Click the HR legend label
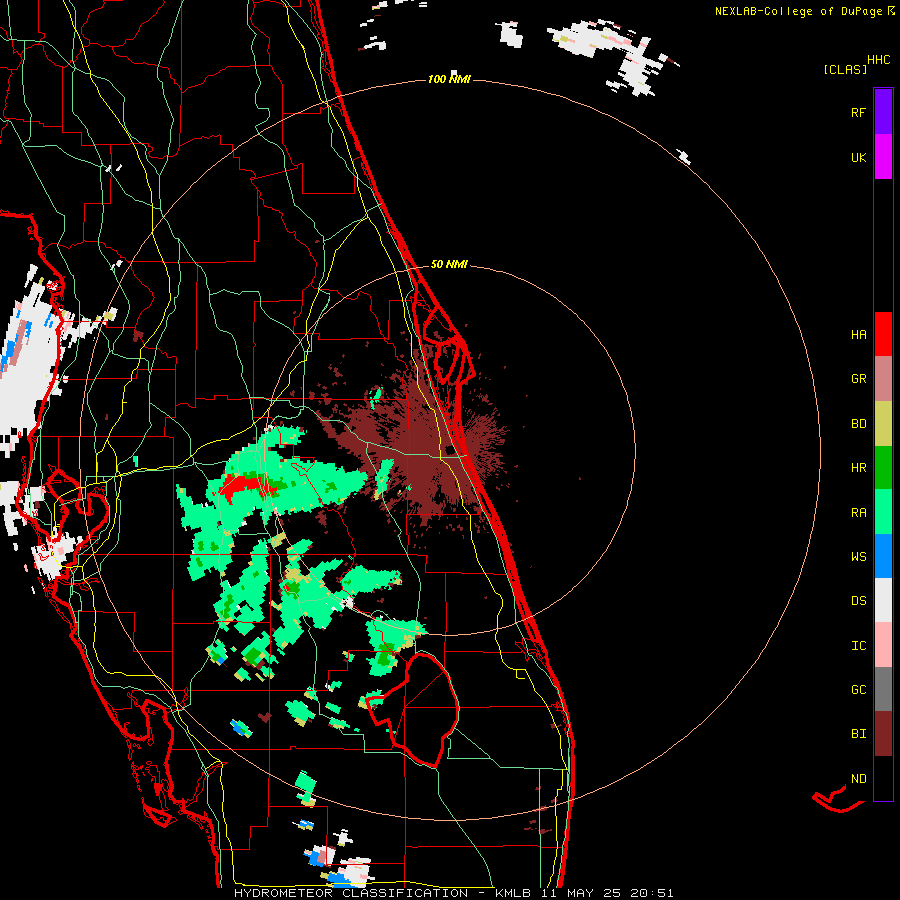 (858, 468)
